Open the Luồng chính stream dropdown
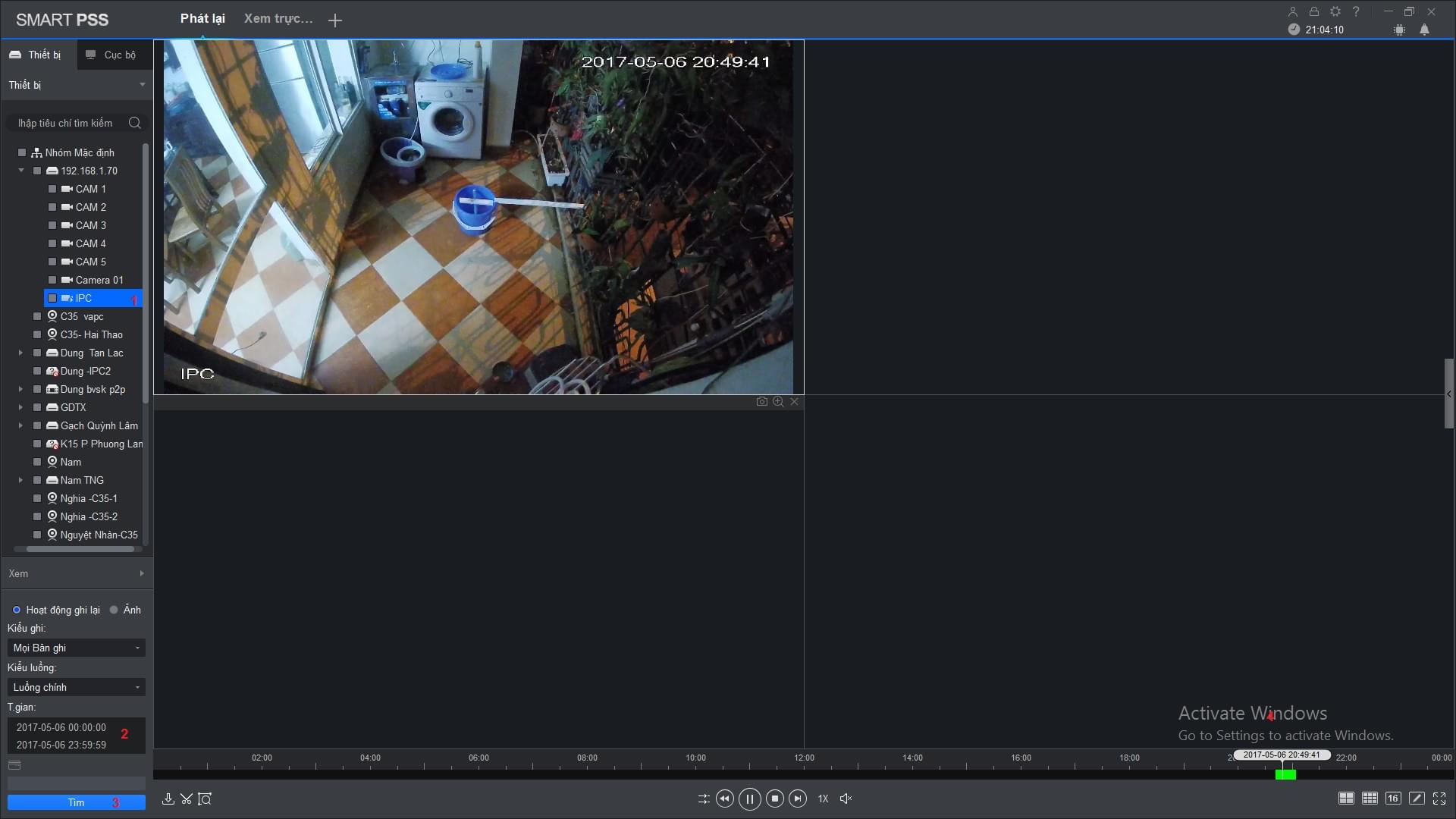Screen dimensions: 1456x819 click(x=76, y=687)
